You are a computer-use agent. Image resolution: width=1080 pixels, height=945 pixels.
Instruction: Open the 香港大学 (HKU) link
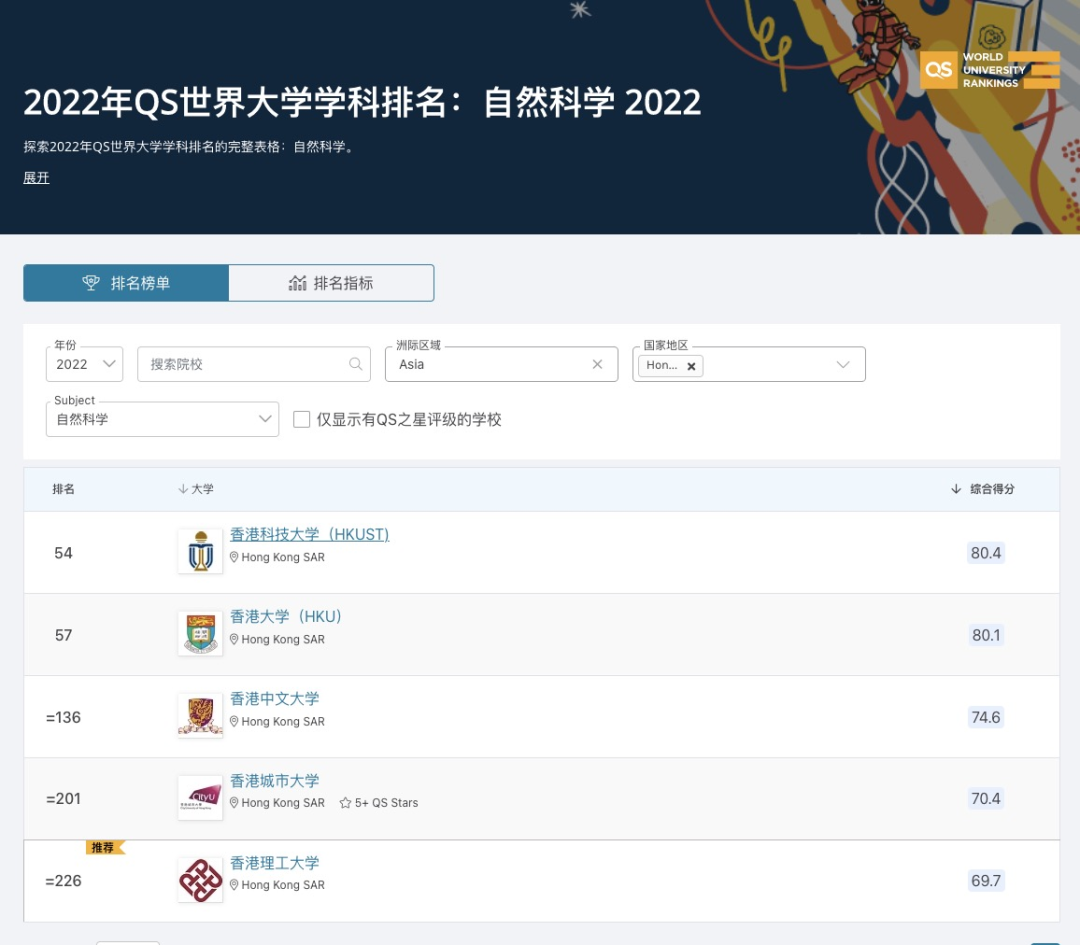coord(286,616)
